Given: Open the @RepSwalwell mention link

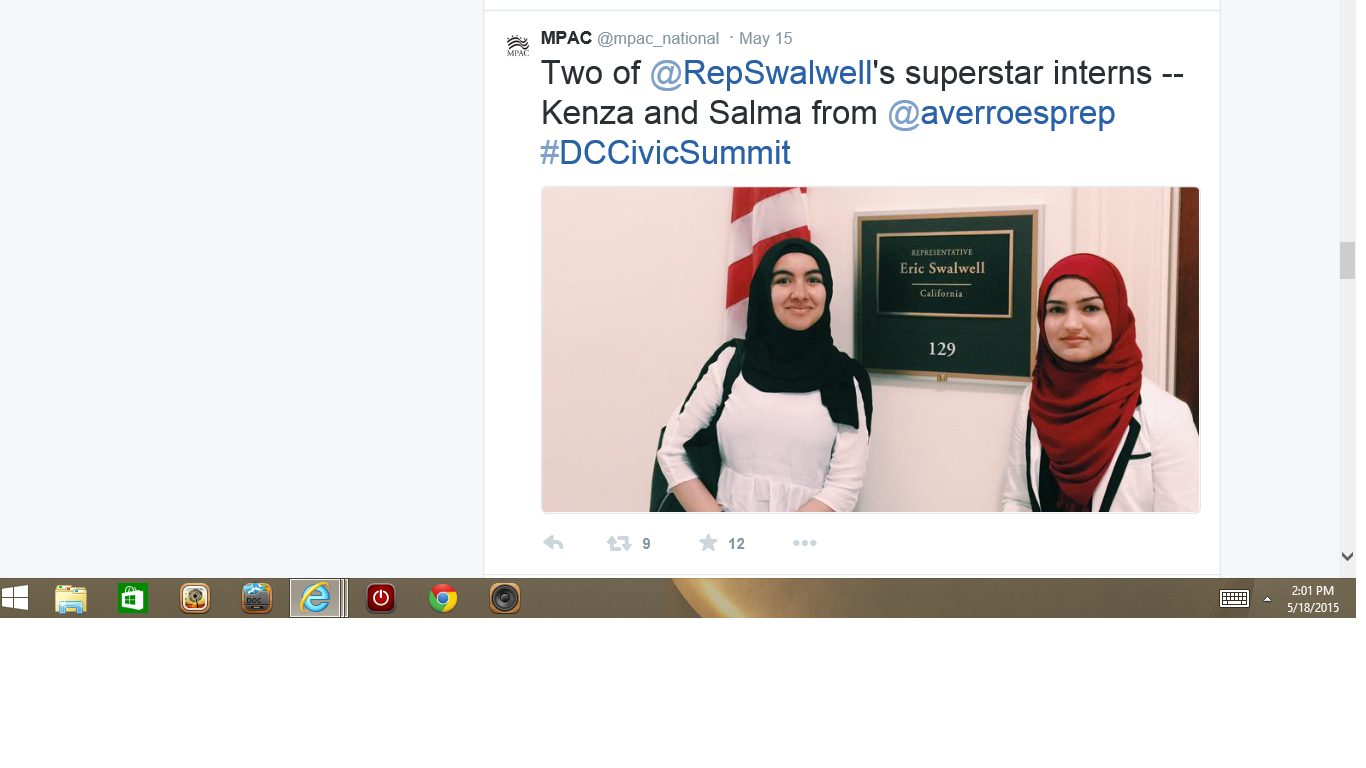Looking at the screenshot, I should (x=761, y=74).
